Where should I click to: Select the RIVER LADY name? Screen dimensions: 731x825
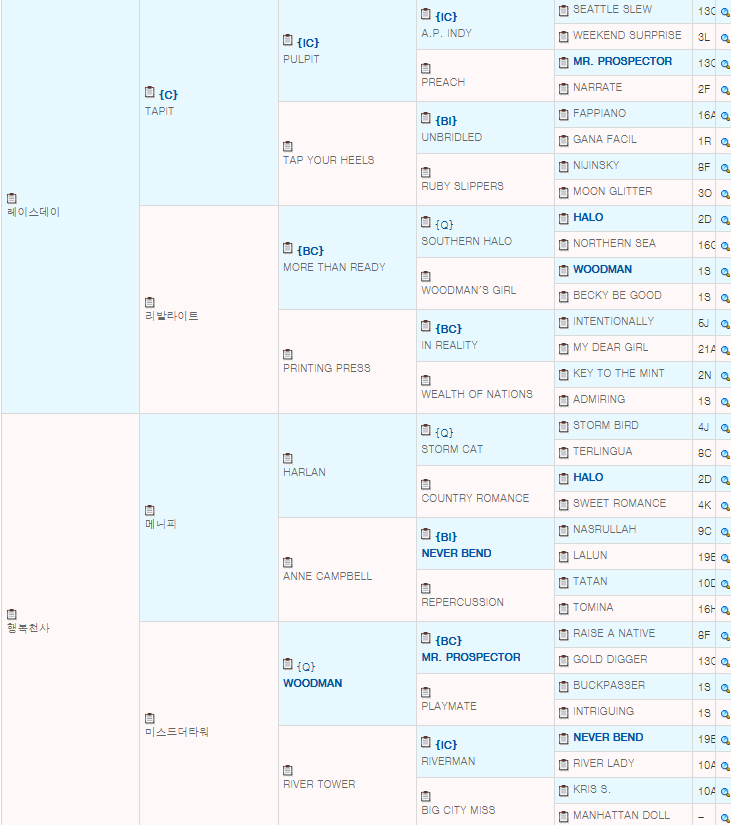point(604,763)
